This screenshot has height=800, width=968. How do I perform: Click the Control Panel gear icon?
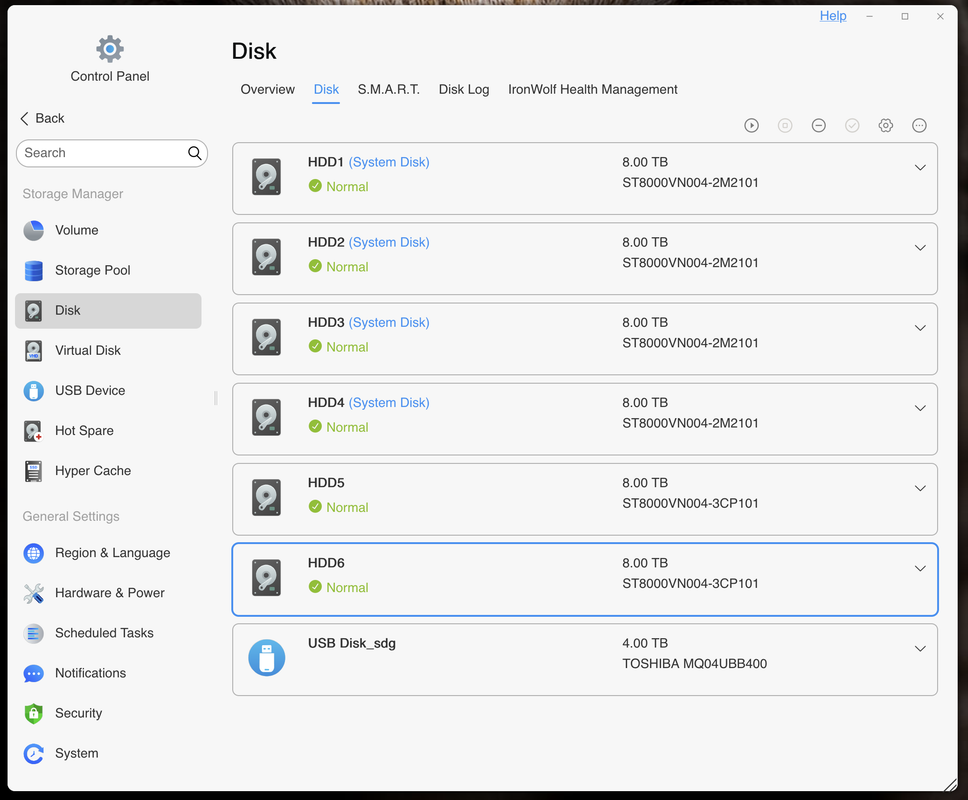[x=110, y=49]
